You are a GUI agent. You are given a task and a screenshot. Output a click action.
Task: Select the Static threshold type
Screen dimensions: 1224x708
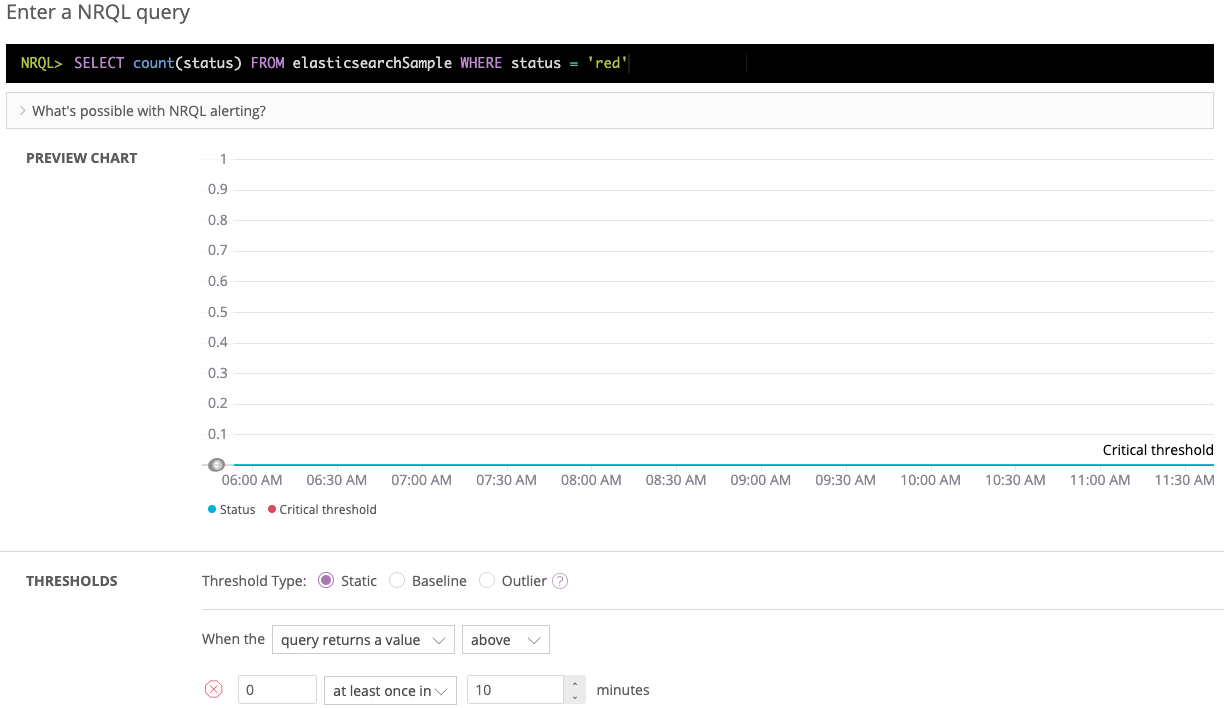(326, 581)
